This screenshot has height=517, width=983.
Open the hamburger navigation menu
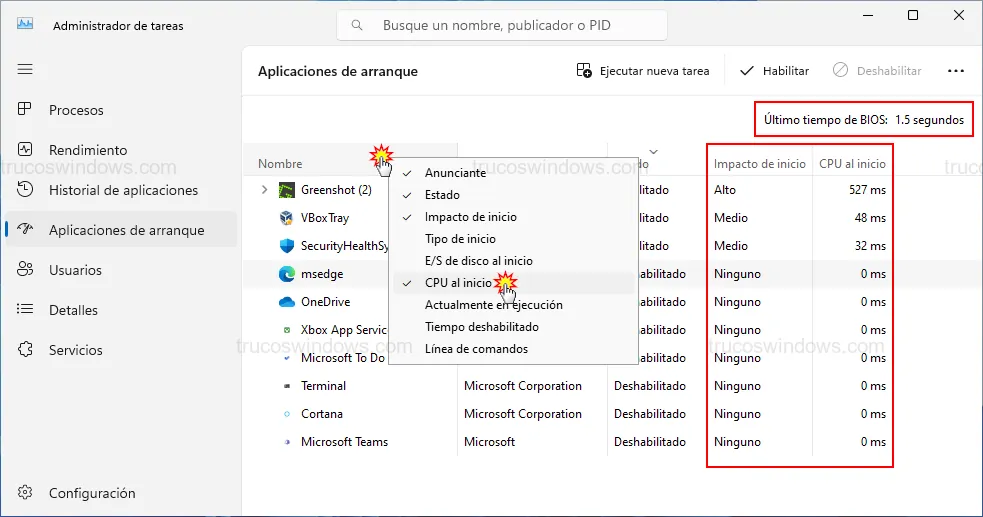click(x=25, y=69)
